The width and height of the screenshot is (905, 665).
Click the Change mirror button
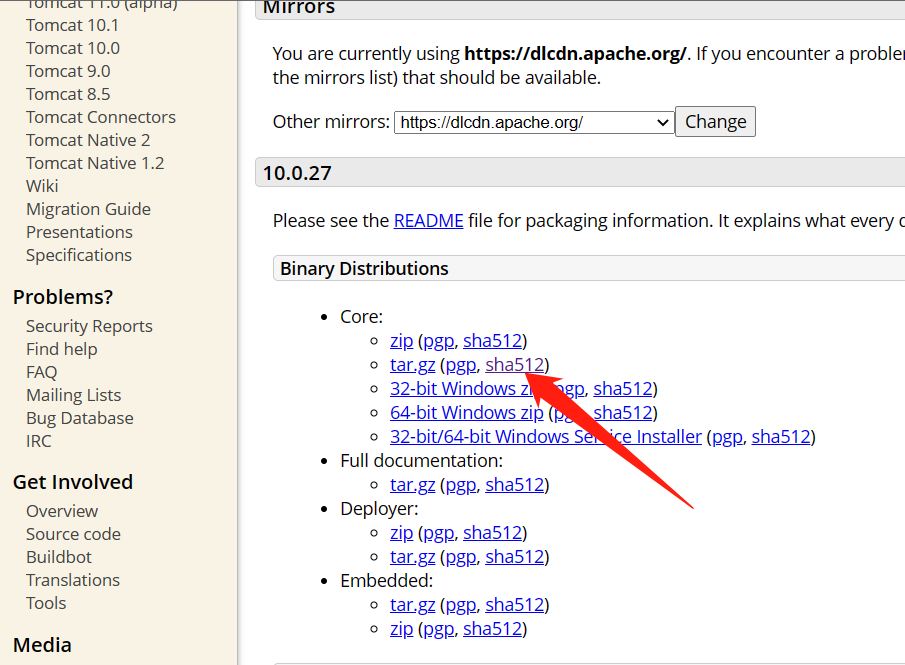pyautogui.click(x=716, y=122)
